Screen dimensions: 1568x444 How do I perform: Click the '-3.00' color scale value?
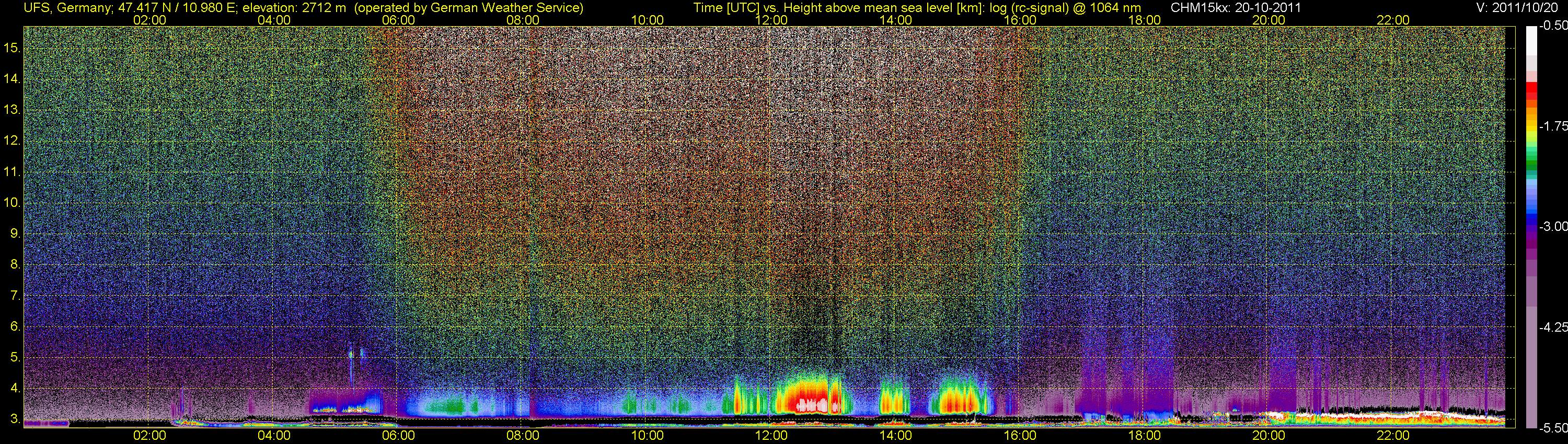1553,226
